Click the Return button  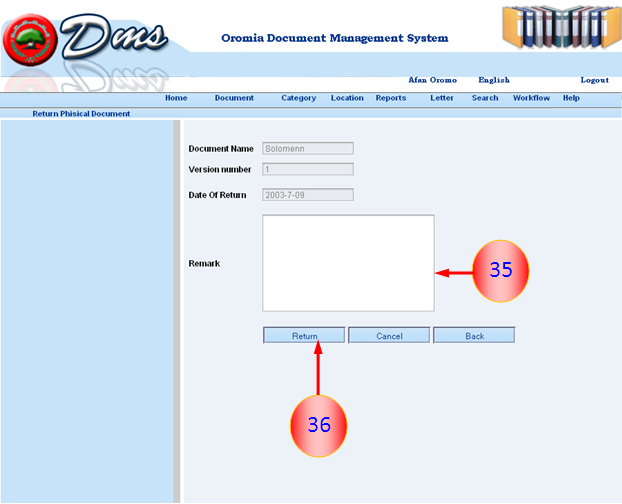point(304,335)
